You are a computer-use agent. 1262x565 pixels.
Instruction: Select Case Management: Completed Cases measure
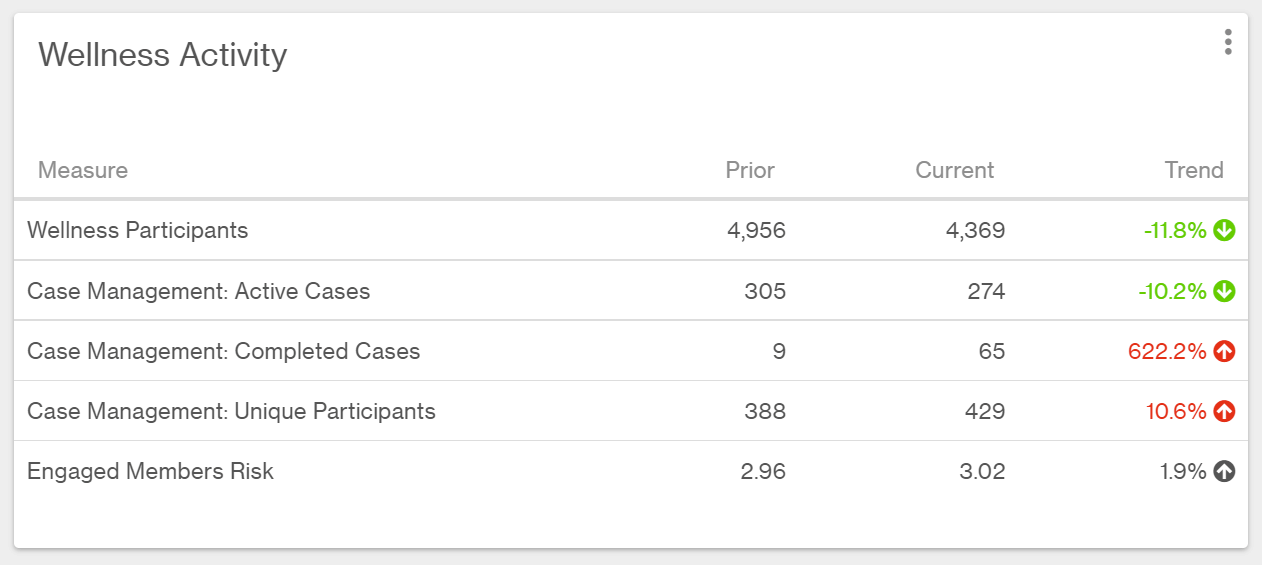tap(224, 352)
